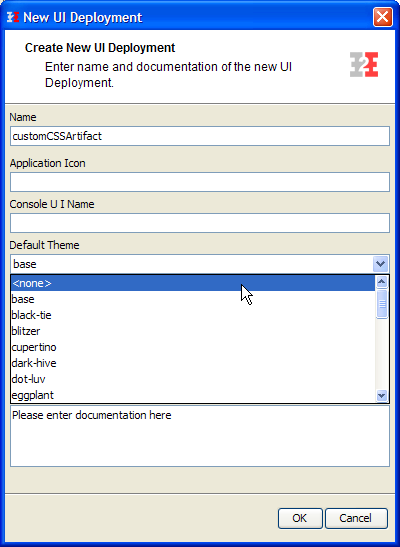Click the Console U I Name field
Viewport: 400px width, 547px height.
point(200,223)
